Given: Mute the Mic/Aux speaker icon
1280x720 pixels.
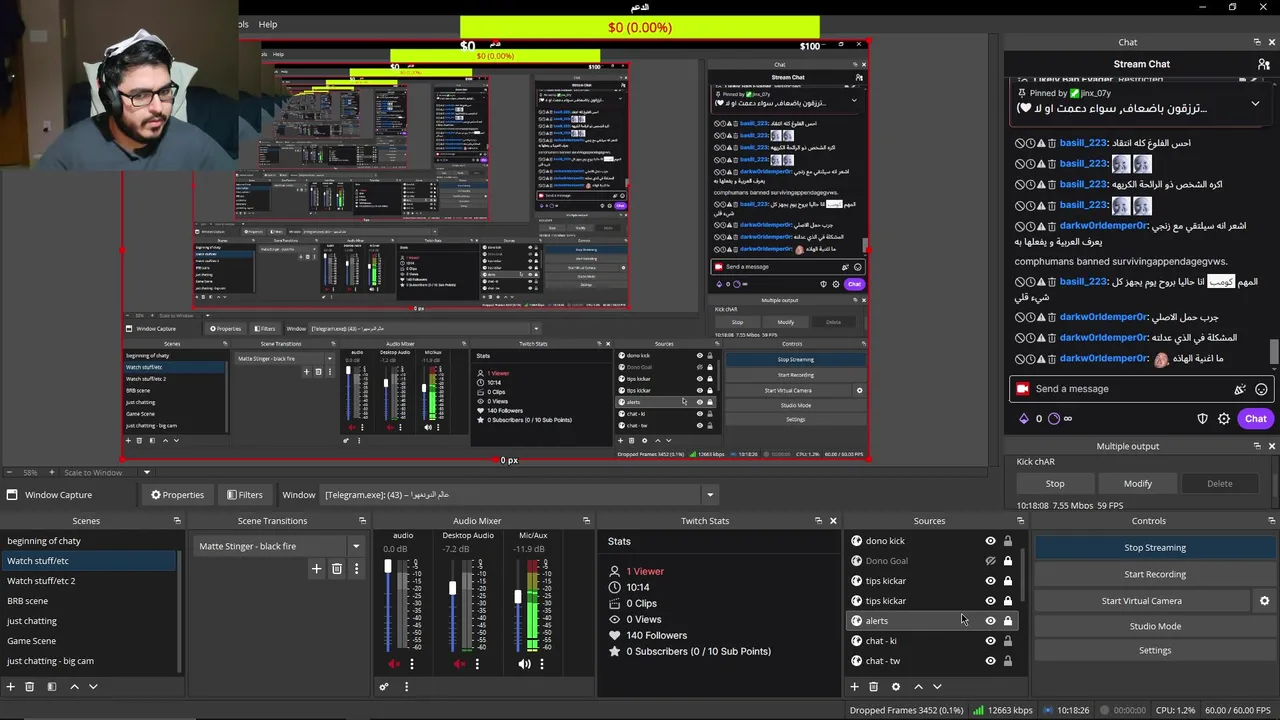Looking at the screenshot, I should (x=524, y=664).
